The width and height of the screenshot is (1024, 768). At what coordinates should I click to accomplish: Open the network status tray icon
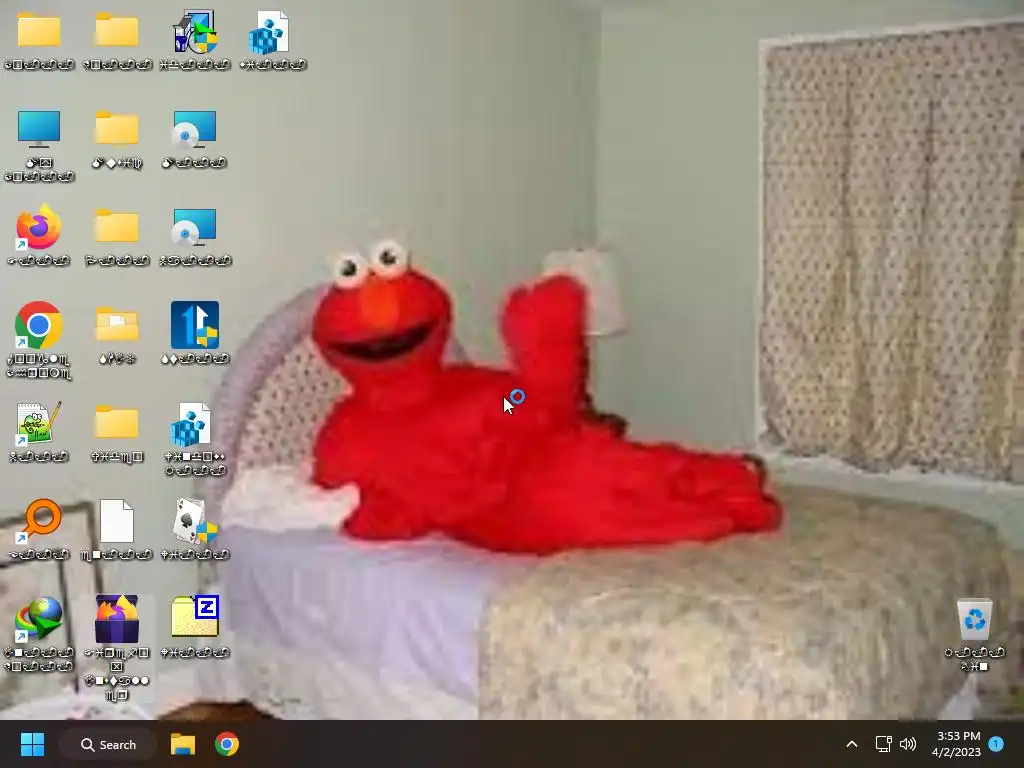[883, 744]
